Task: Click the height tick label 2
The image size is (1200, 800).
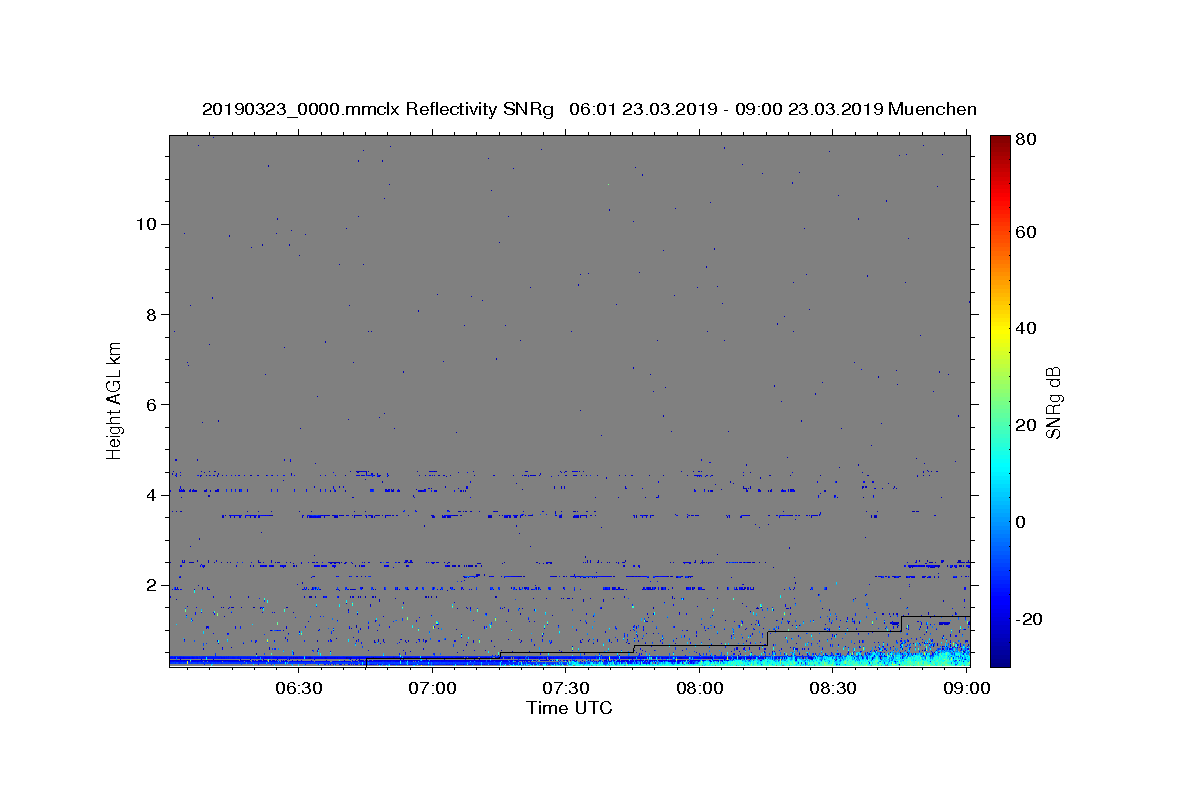Action: tap(152, 585)
